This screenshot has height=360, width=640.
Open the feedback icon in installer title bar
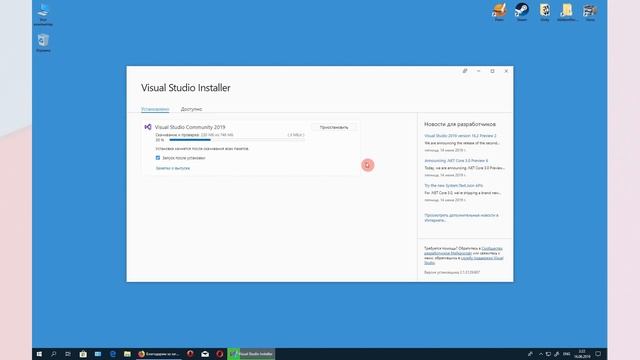coord(464,71)
